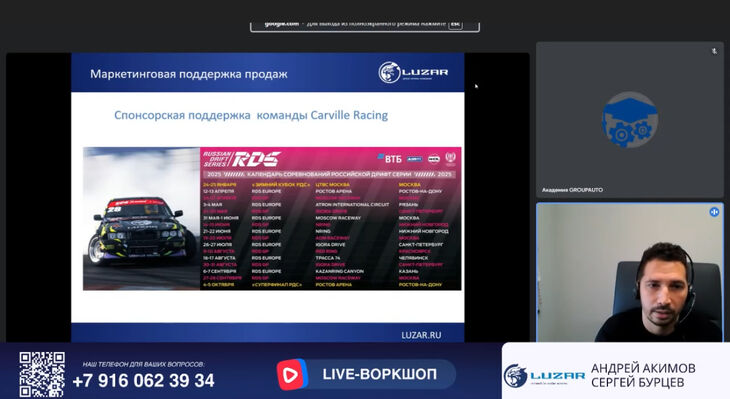Click the Esc key hint in fullscreen notice

click(x=455, y=24)
